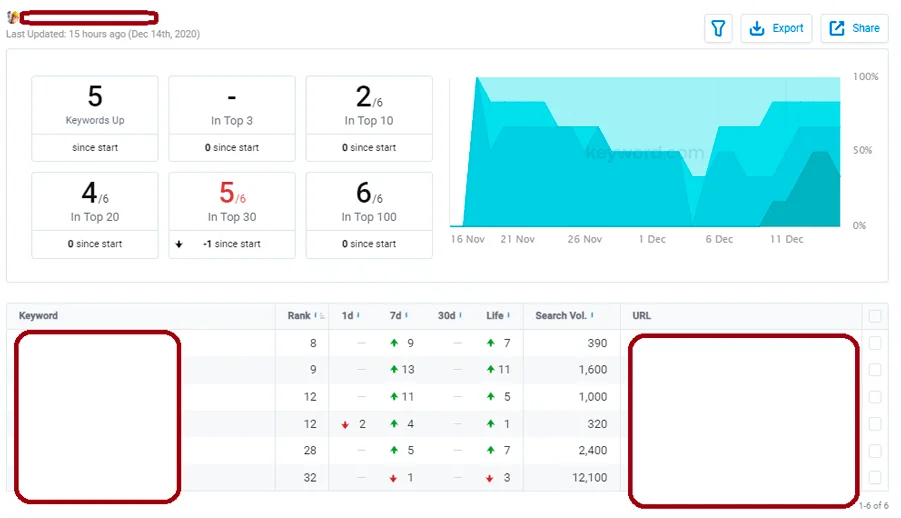Screen dimensions: 901x518
Task: Sort by the Life change column
Action: click(496, 316)
